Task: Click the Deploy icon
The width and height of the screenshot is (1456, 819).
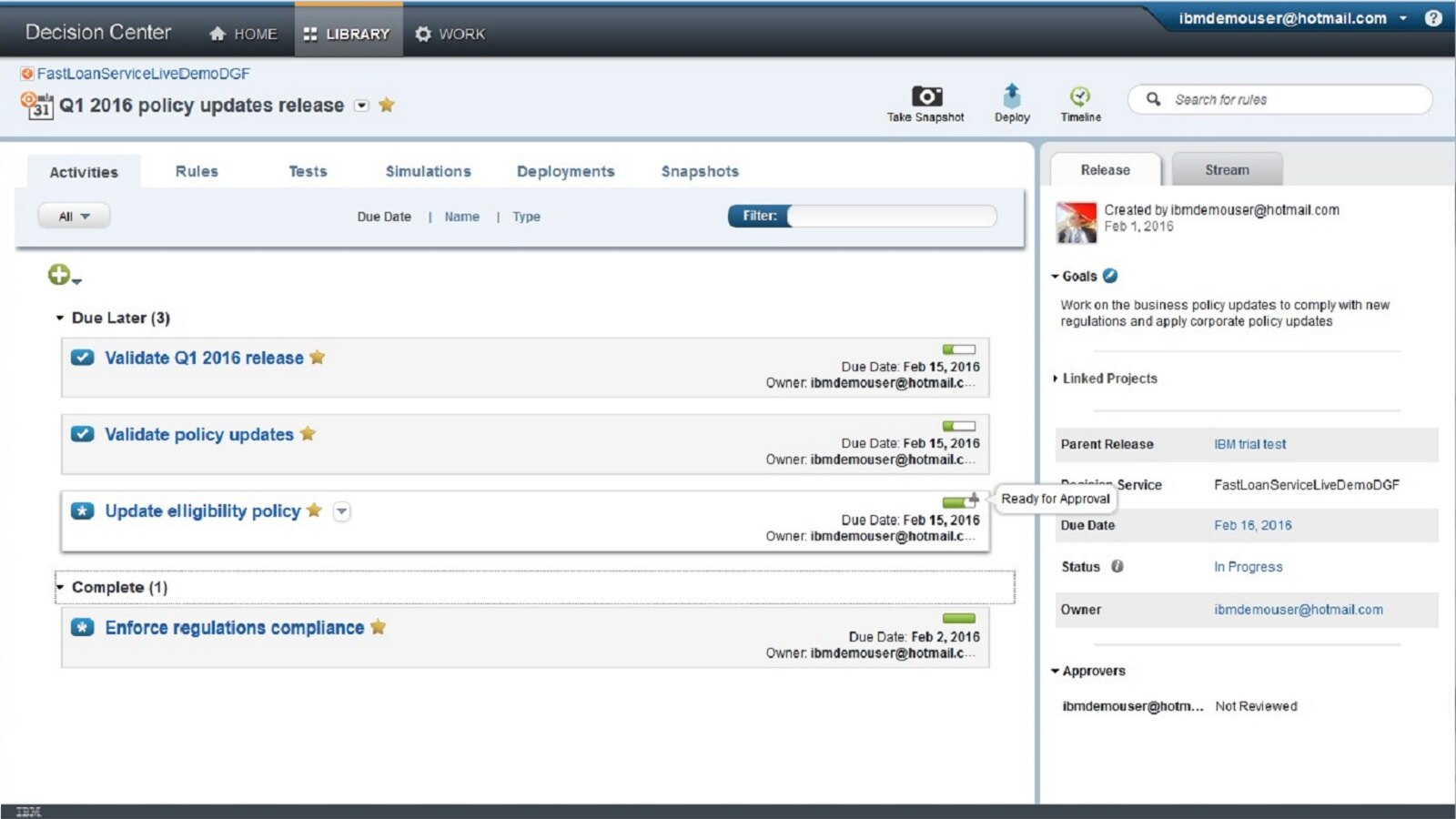Action: point(1012,96)
